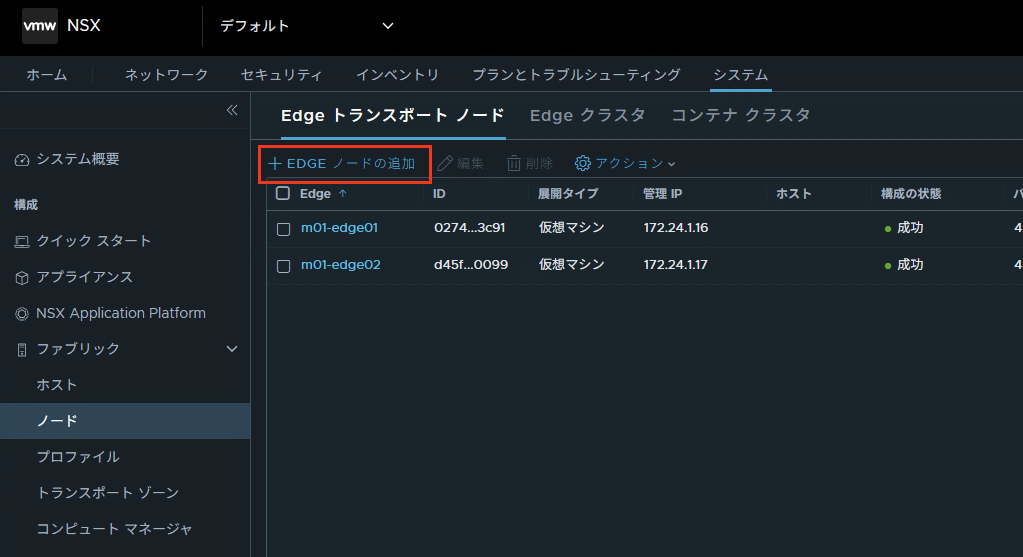Open the セキュリティ tab
1023x557 pixels.
click(281, 75)
